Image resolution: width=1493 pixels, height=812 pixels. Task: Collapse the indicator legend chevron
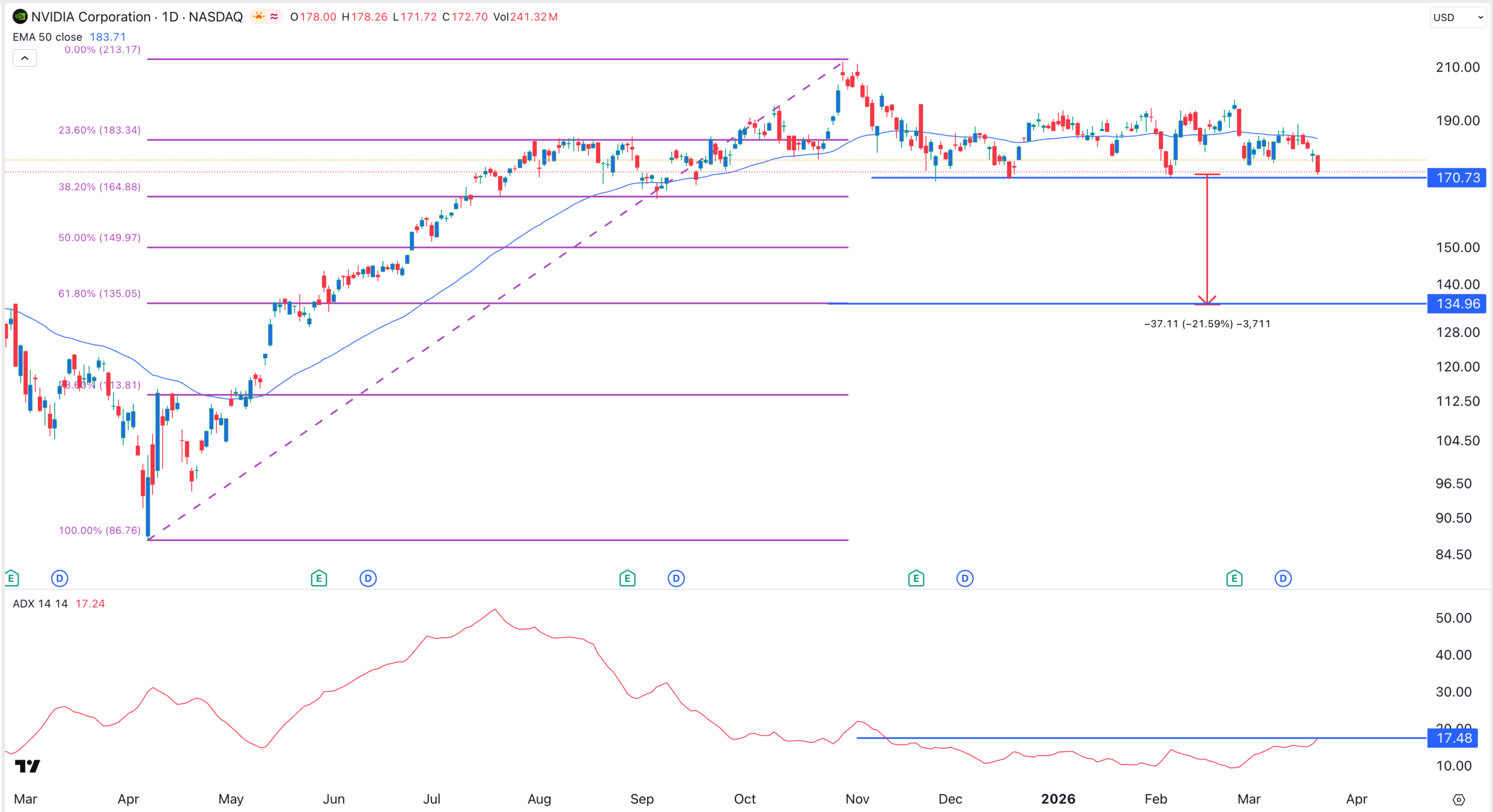(24, 58)
